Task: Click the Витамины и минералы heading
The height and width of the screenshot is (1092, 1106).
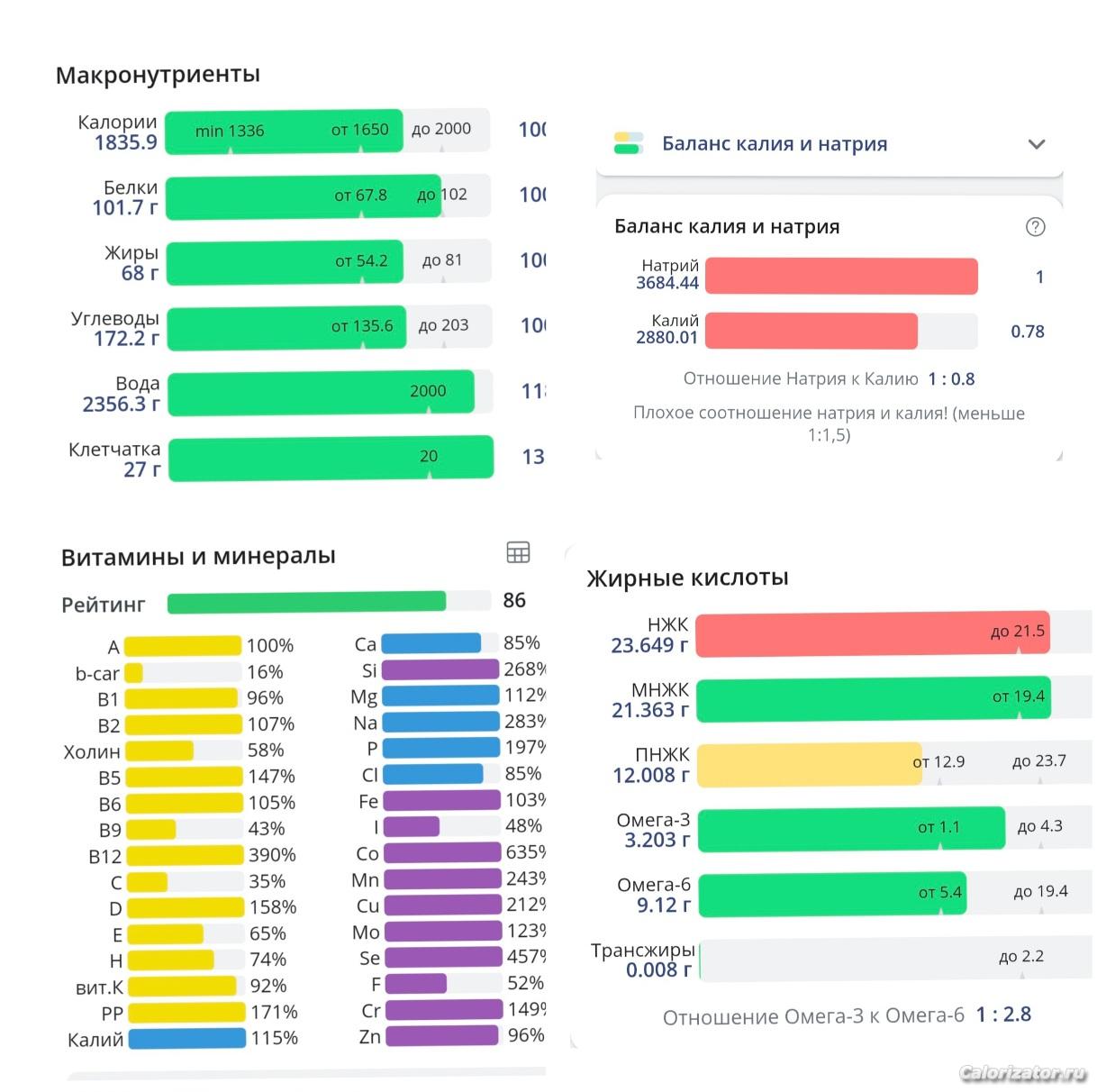Action: coord(198,557)
